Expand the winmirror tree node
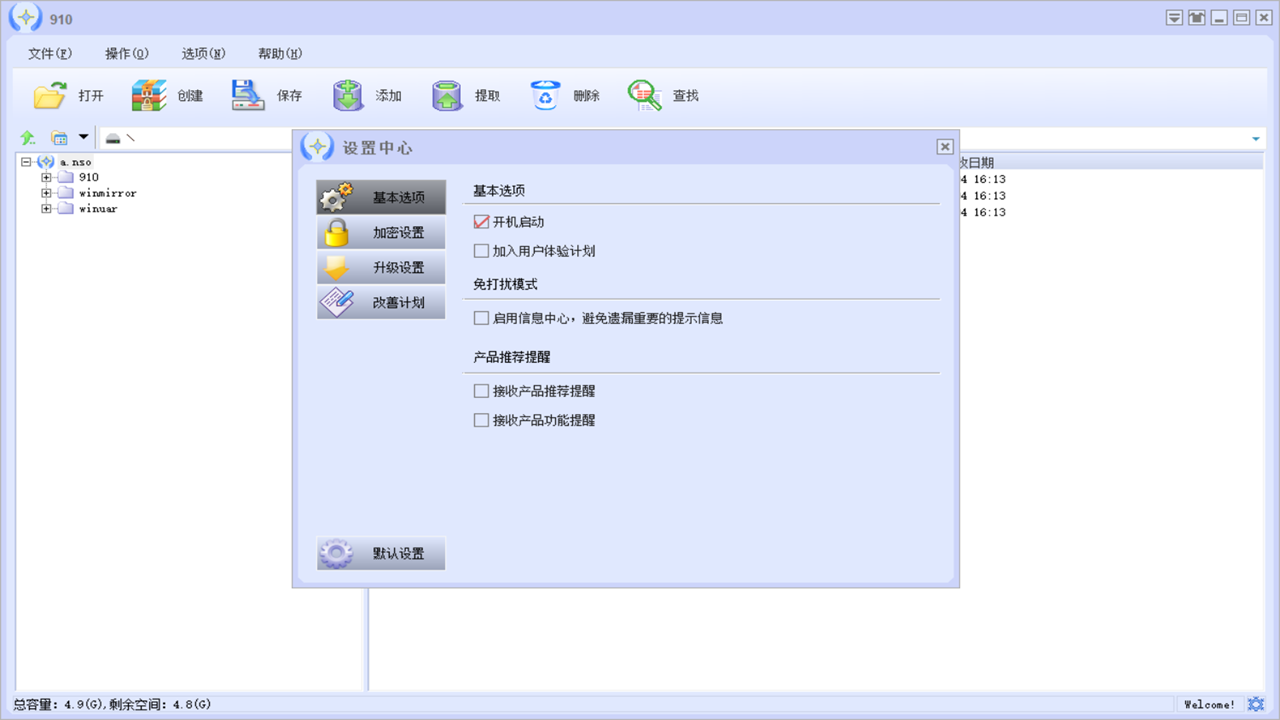 tap(46, 193)
